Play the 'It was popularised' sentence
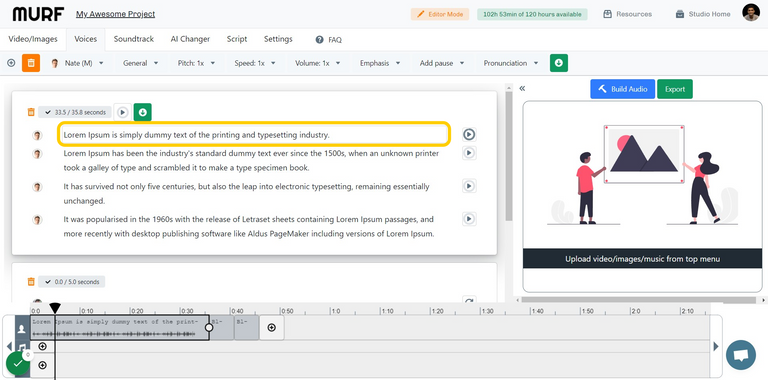768x380 pixels. coord(469,219)
